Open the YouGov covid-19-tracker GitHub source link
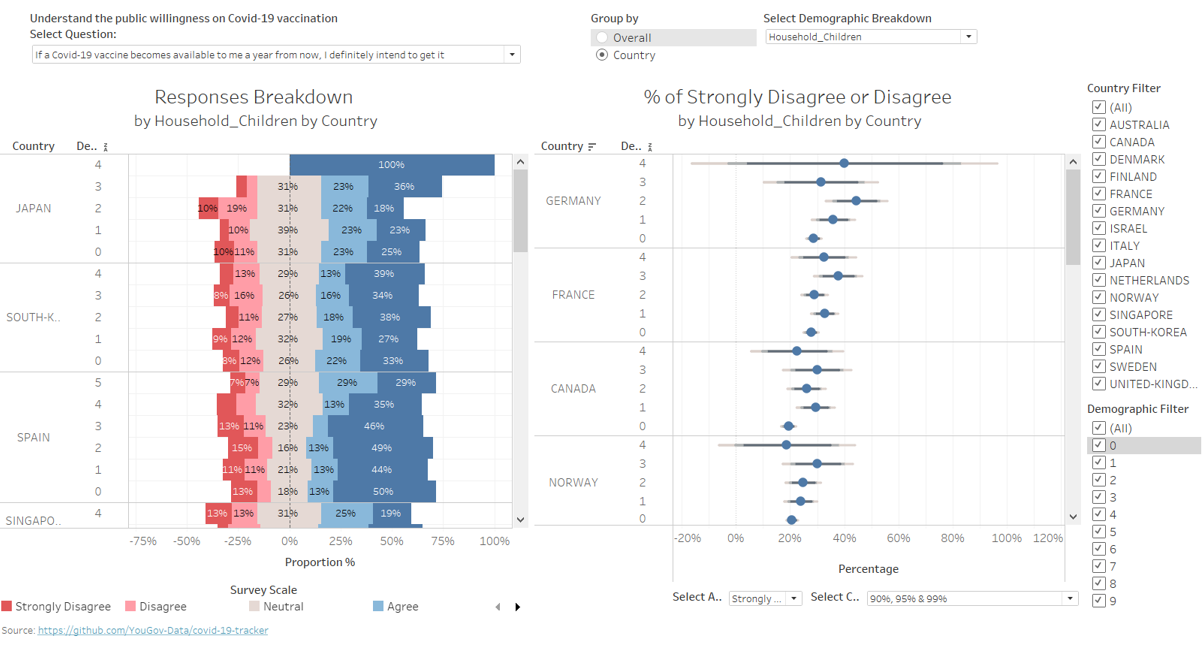The height and width of the screenshot is (654, 1204). 152,631
